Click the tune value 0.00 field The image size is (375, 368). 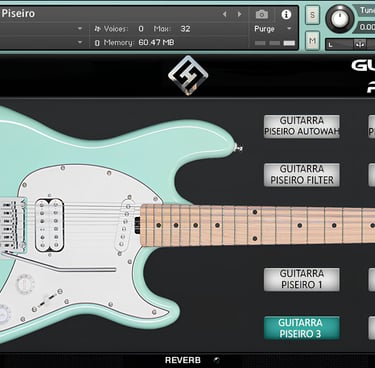367,27
